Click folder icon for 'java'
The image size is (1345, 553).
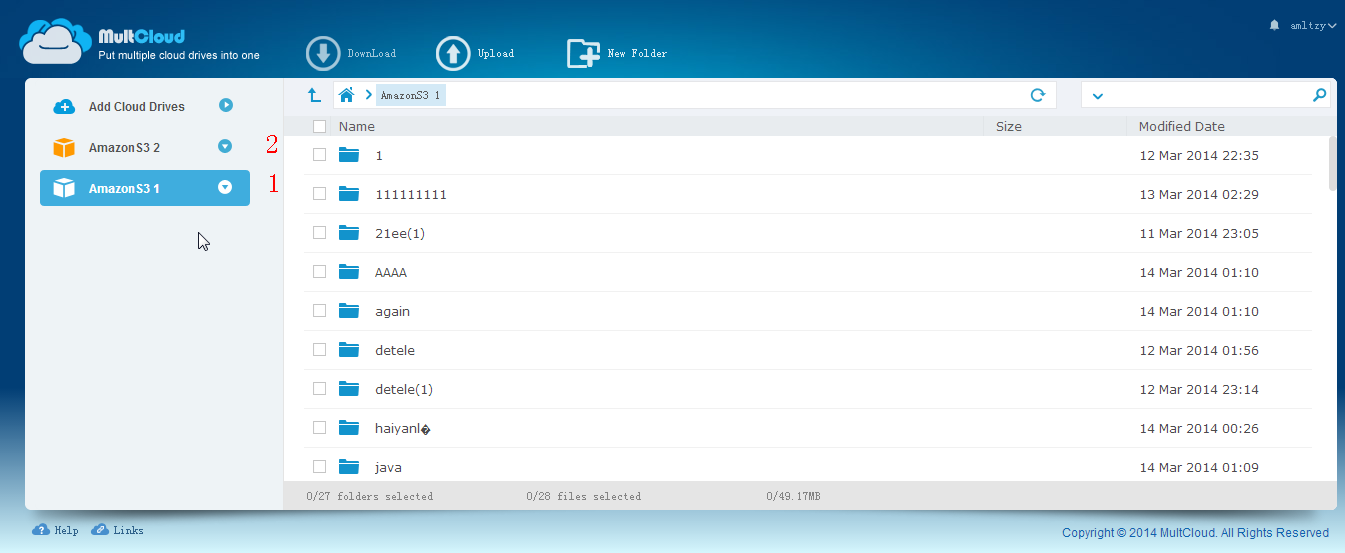point(348,467)
